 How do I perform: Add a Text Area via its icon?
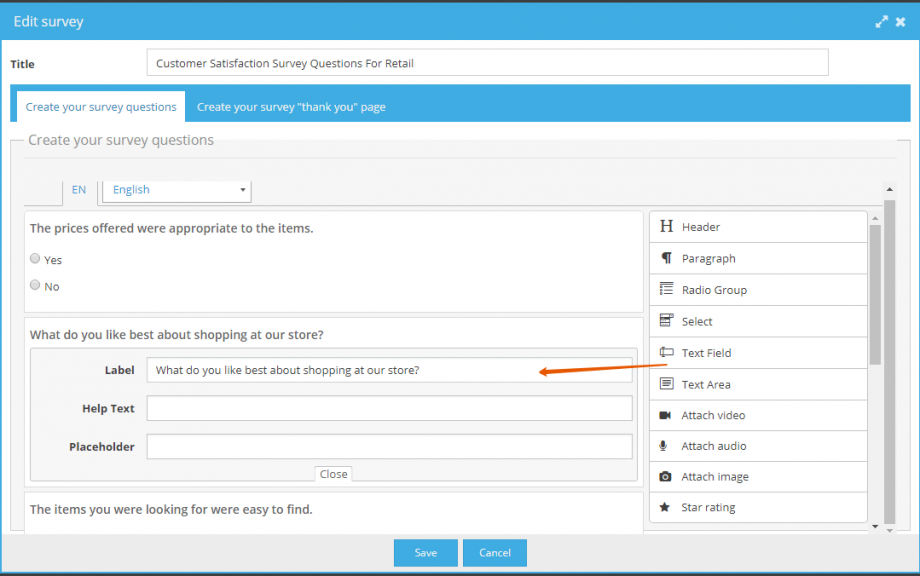[x=666, y=384]
